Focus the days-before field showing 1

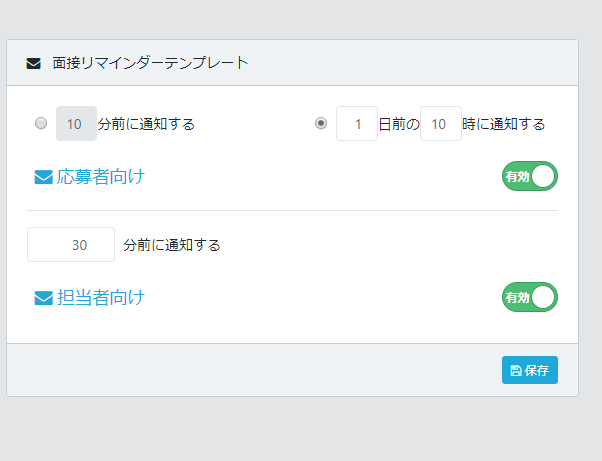tap(357, 124)
